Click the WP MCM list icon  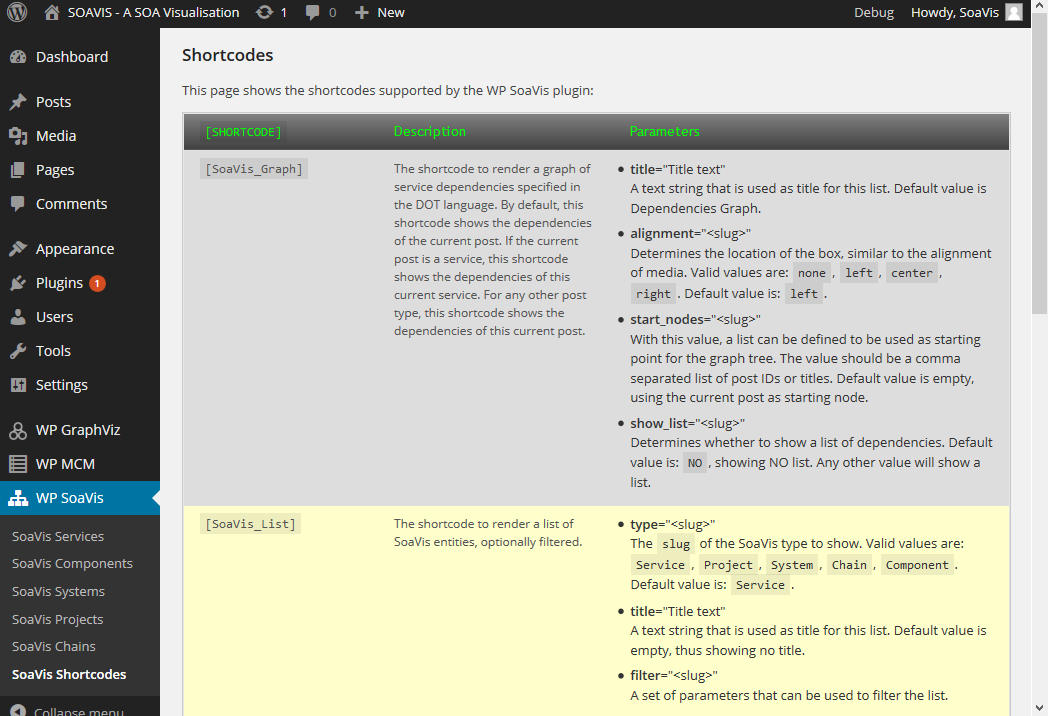[x=18, y=464]
